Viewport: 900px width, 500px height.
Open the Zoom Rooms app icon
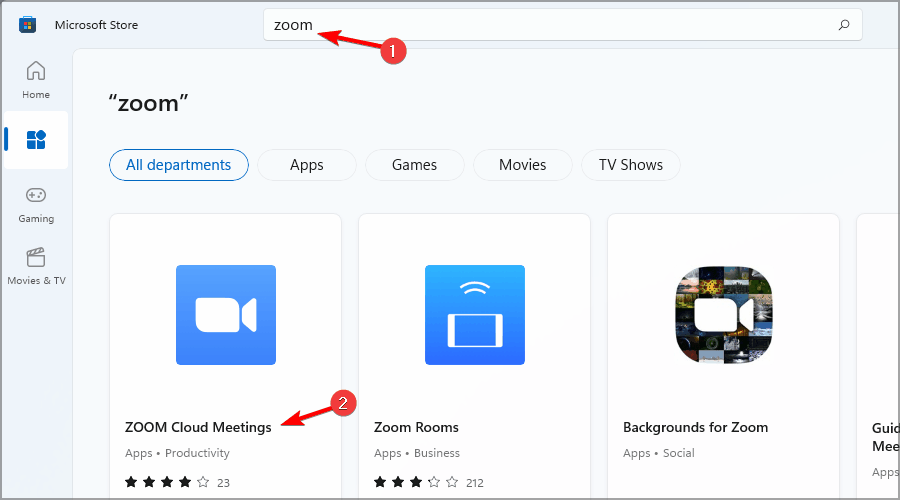(x=475, y=315)
